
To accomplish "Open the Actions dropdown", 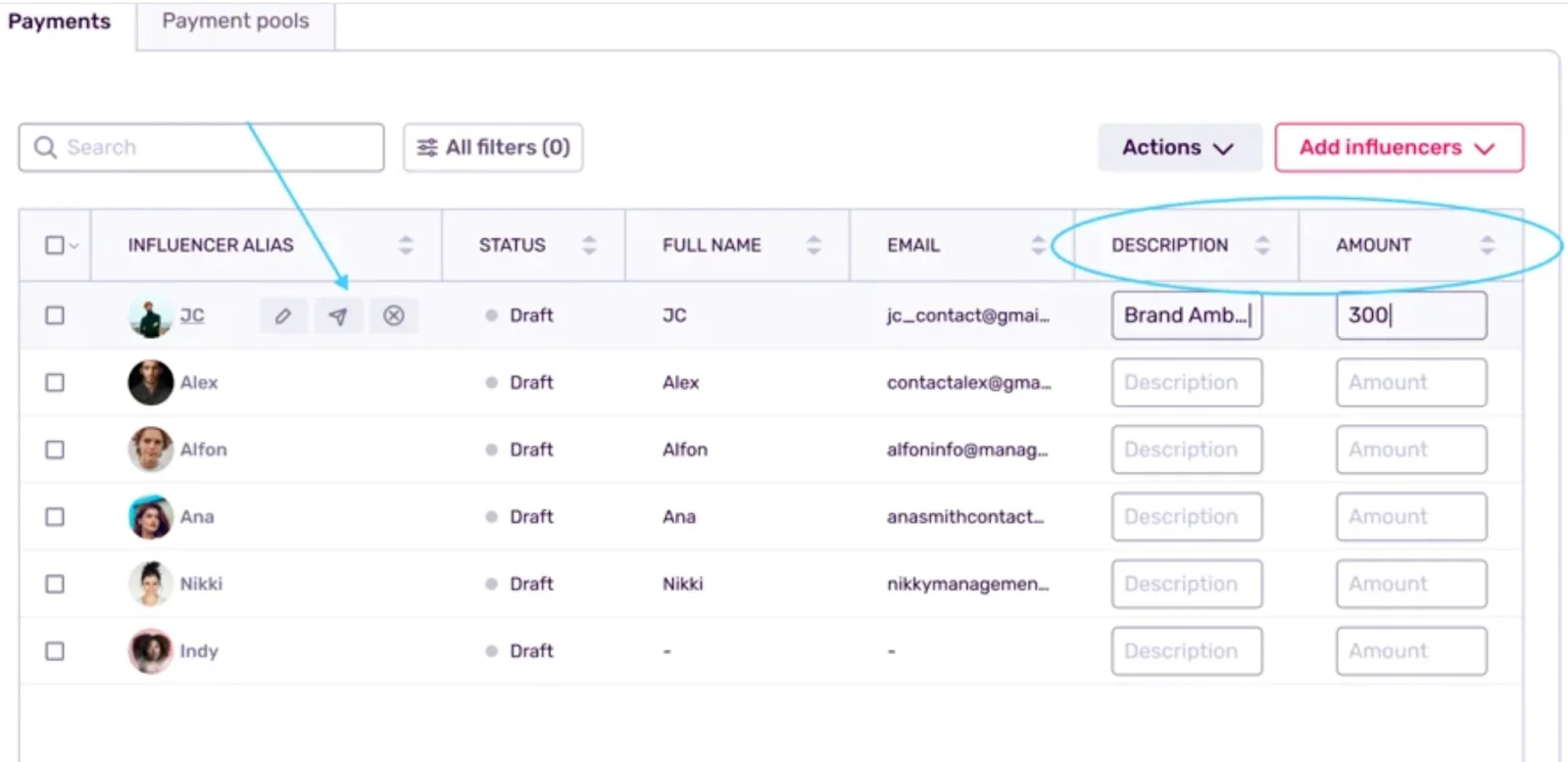I will click(x=1179, y=147).
